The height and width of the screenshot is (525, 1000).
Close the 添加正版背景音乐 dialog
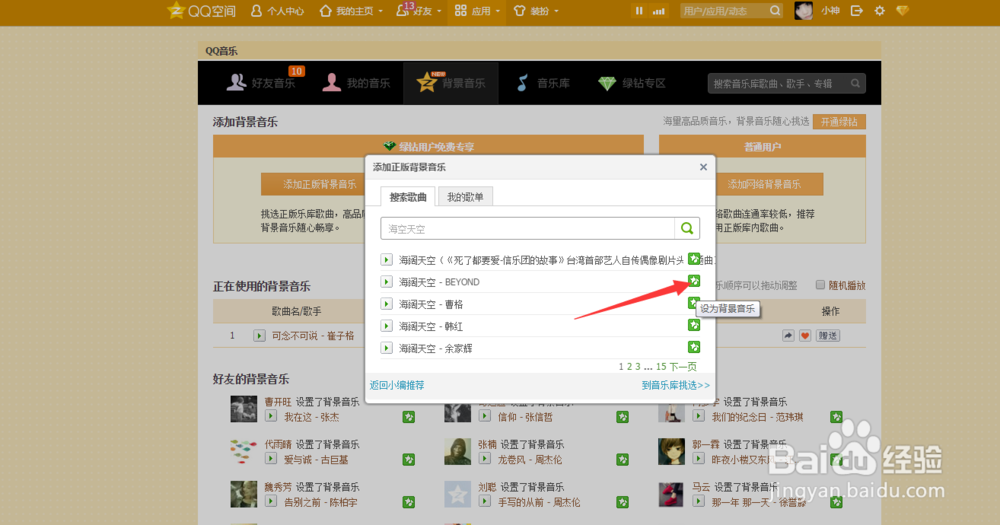(x=703, y=167)
